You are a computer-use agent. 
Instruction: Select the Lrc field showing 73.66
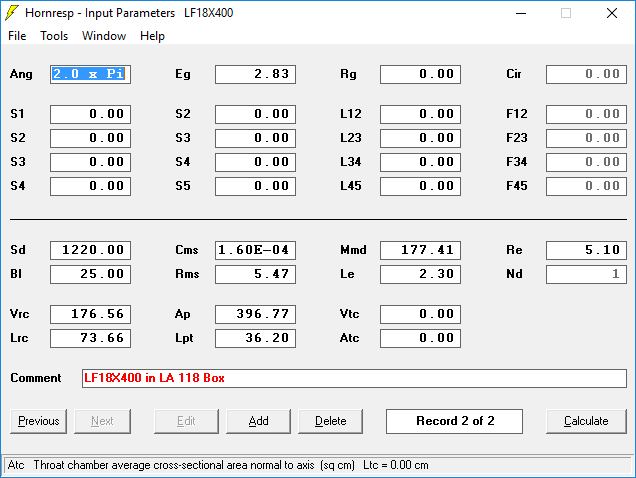click(x=90, y=338)
